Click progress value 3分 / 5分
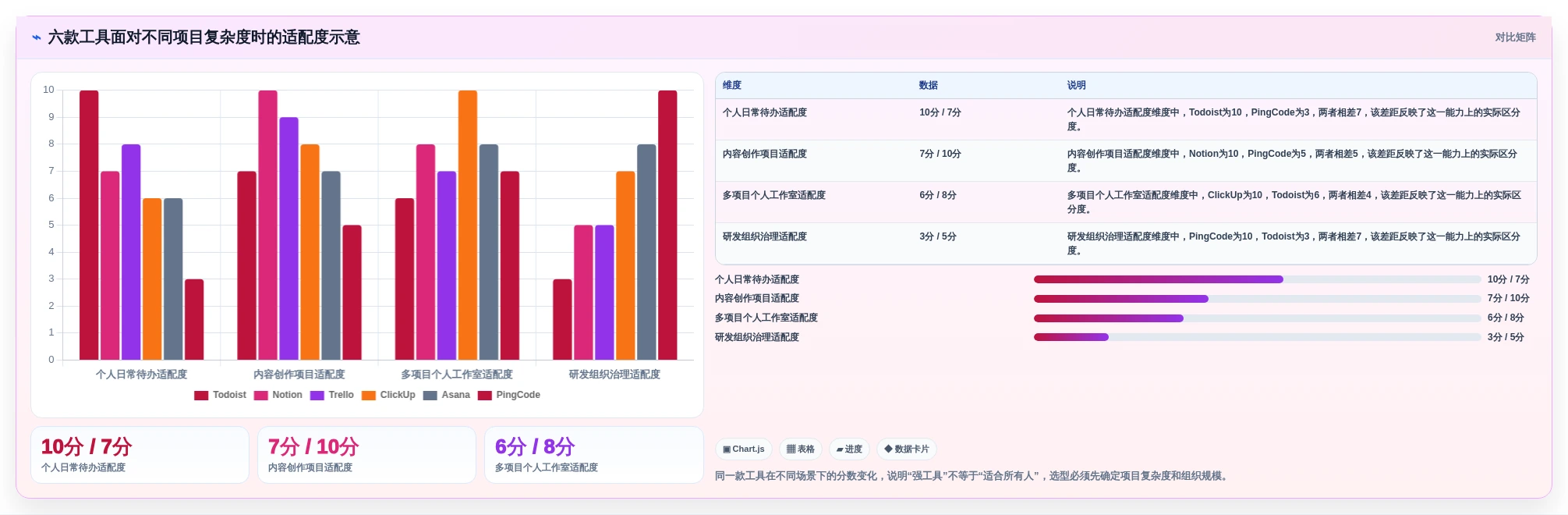Image resolution: width=1568 pixels, height=515 pixels. [x=1506, y=338]
